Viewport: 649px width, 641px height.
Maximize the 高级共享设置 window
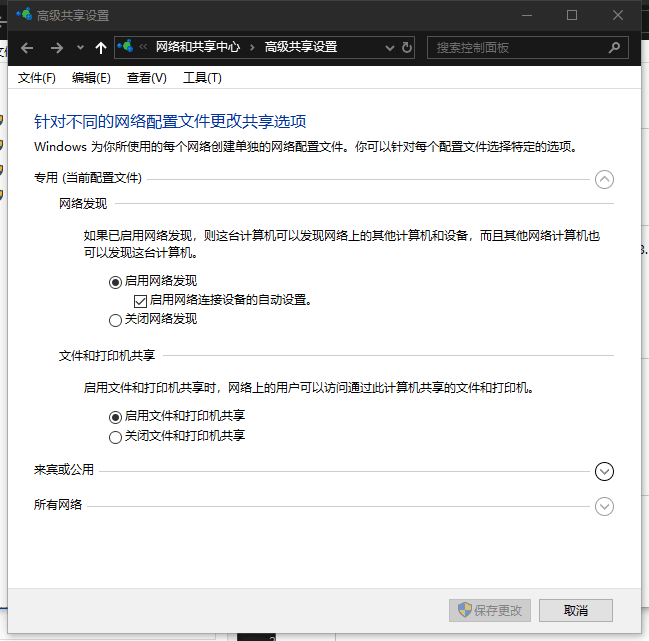click(x=572, y=15)
